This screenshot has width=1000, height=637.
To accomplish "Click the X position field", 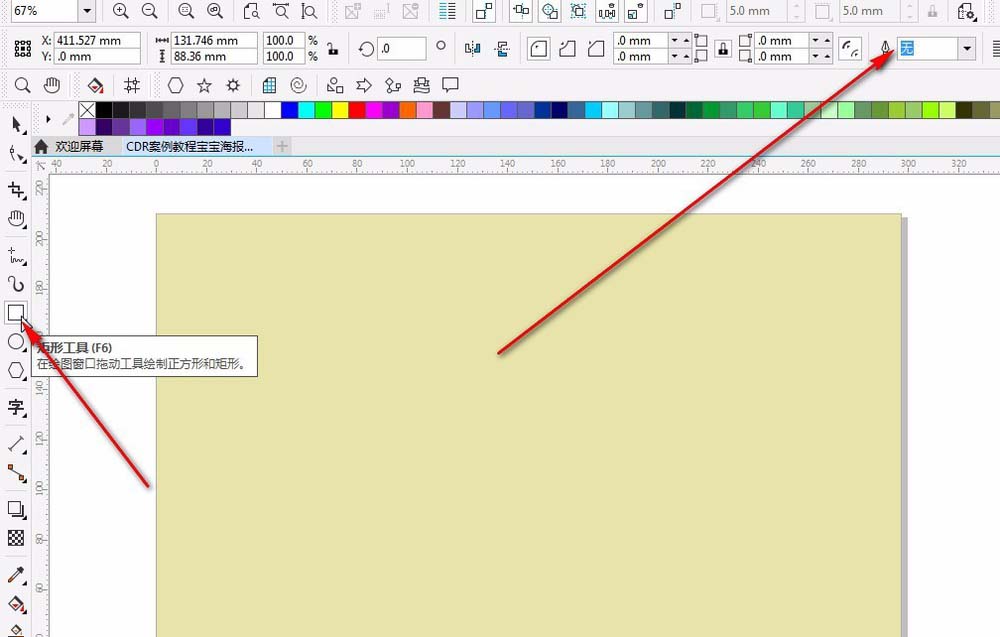I will pos(97,40).
